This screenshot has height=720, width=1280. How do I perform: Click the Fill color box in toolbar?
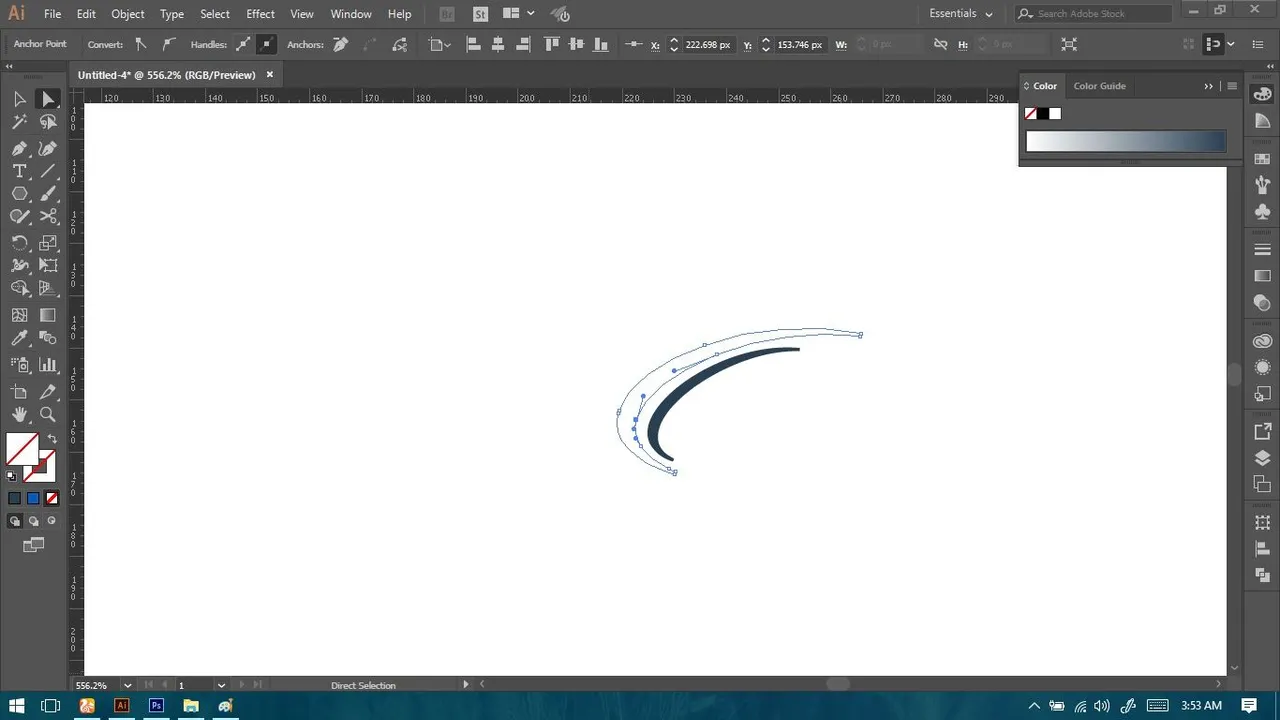pos(23,449)
